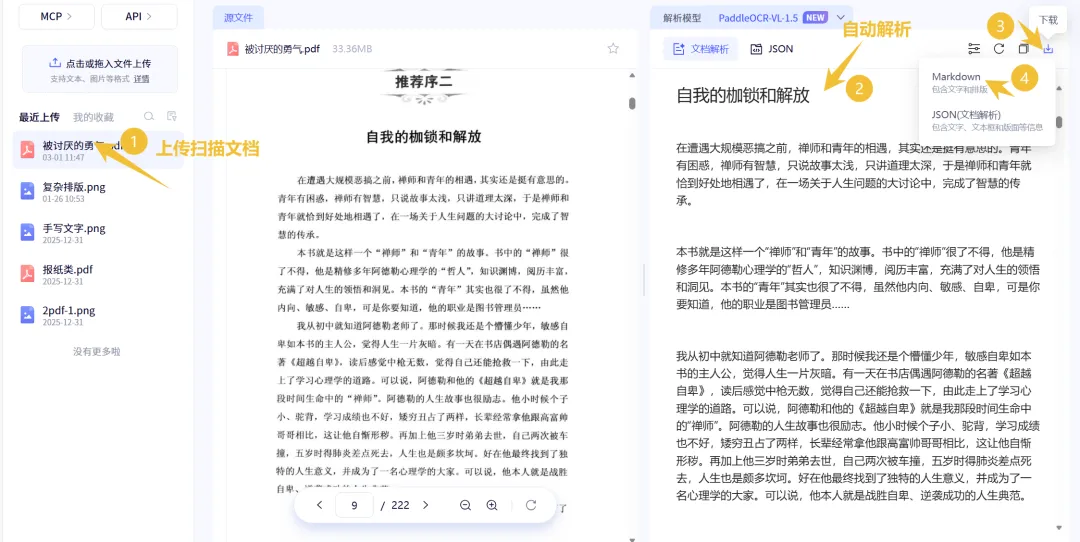This screenshot has width=1080, height=542.
Task: Select the 报纸类.pdf file
Action: click(x=98, y=274)
